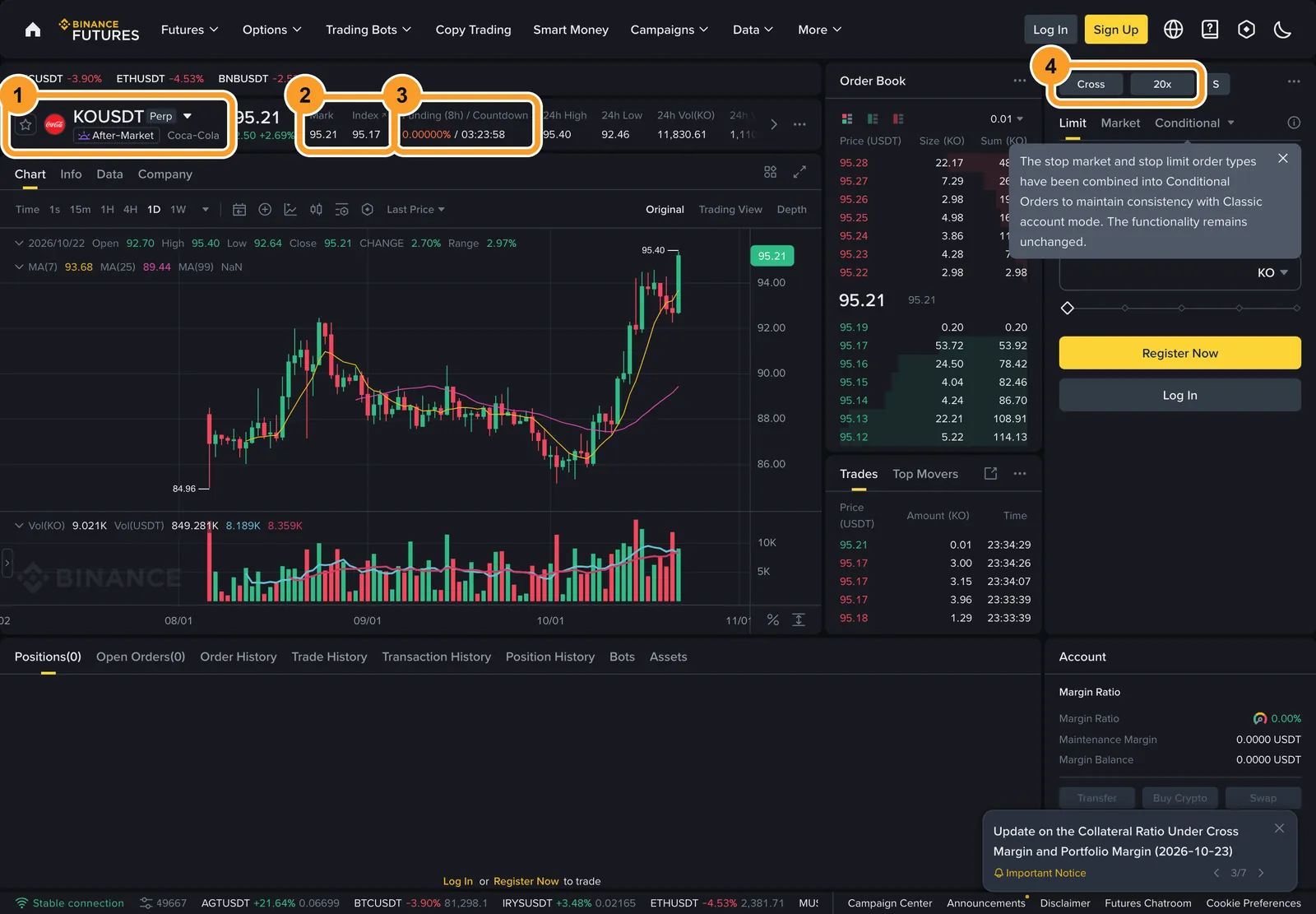Collapse the MA indicator row
The image size is (1316, 914).
(x=19, y=267)
